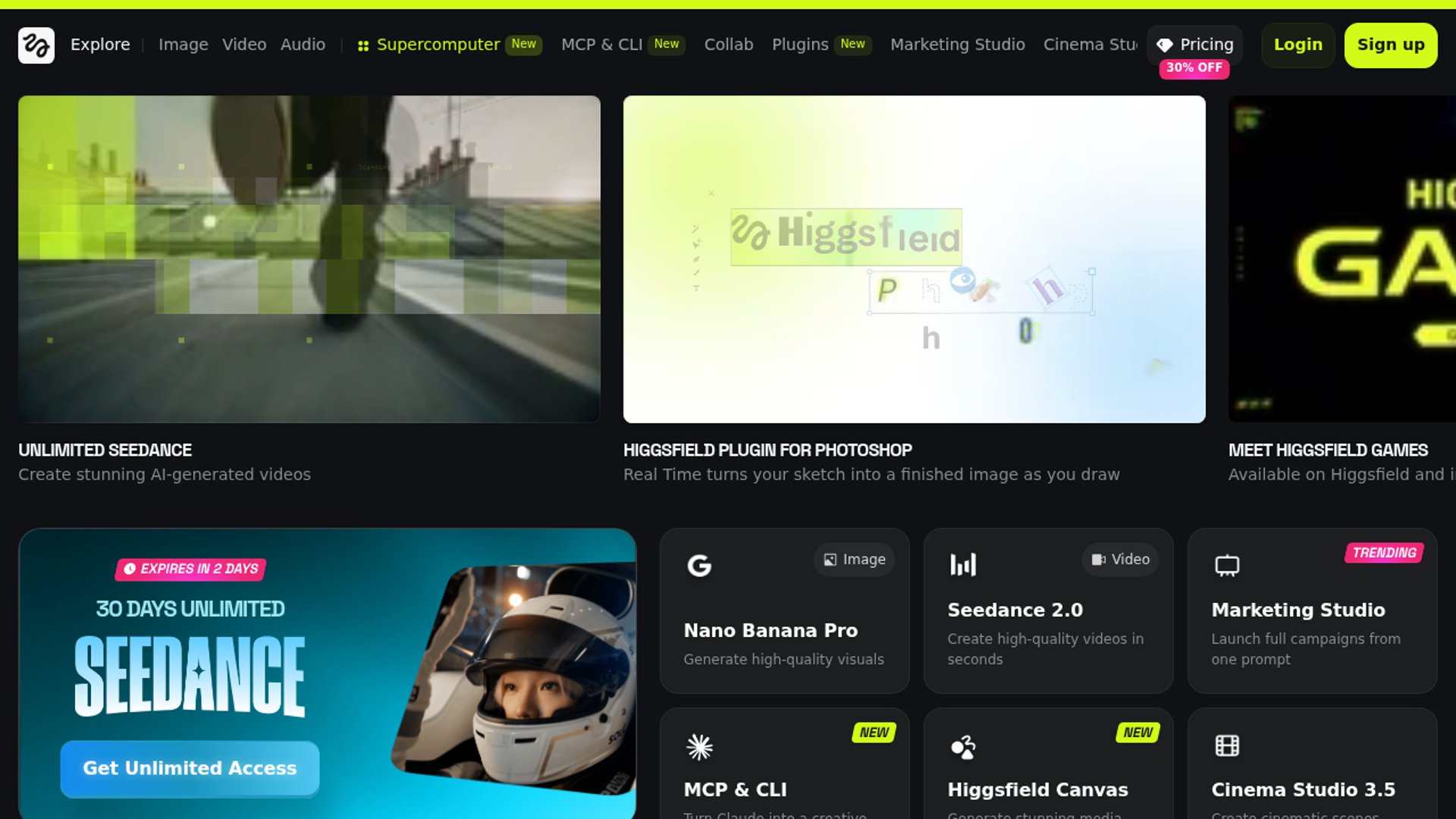
Task: Open the Explore menu
Action: tap(100, 45)
